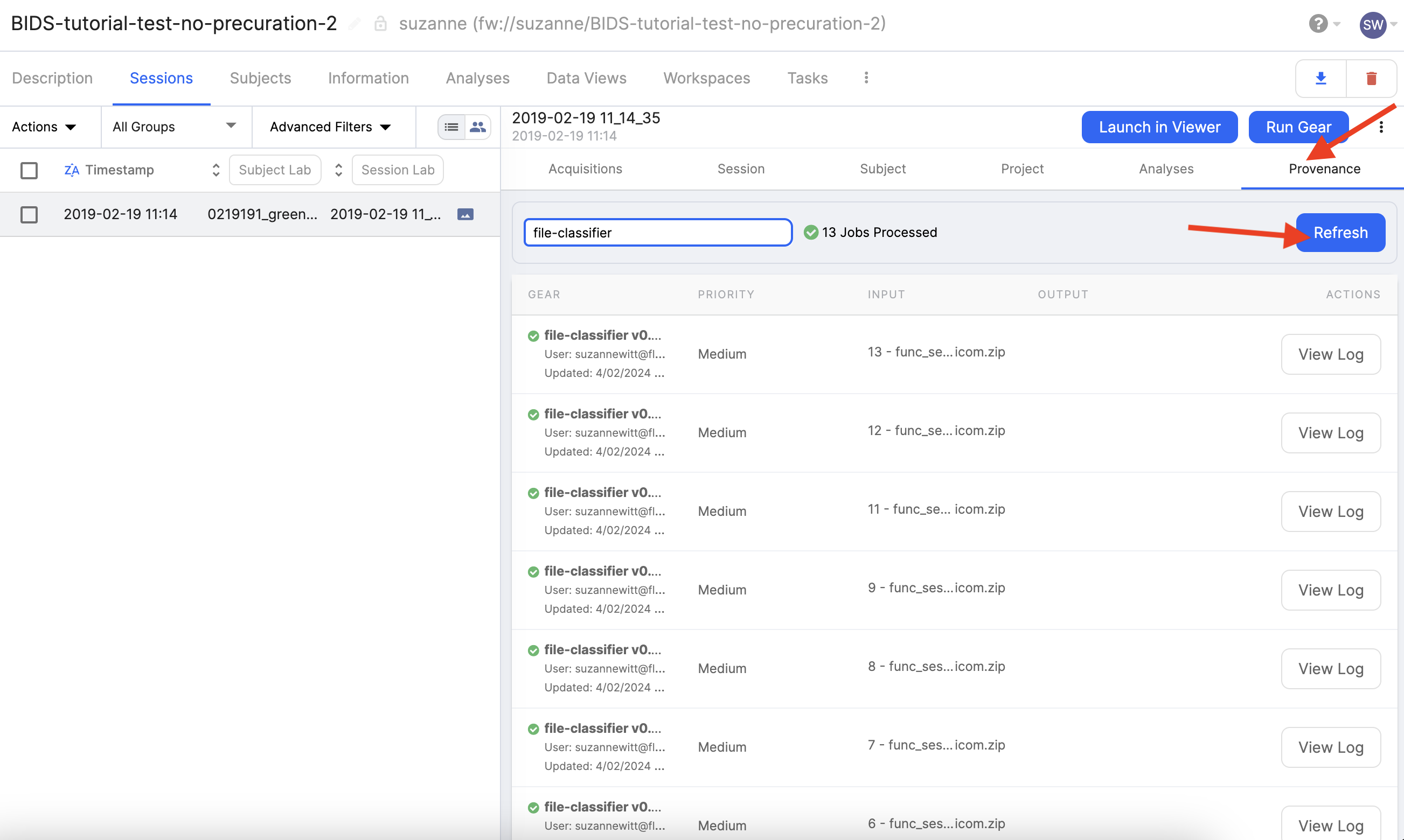Switch to the Acquisitions sub-tab
The height and width of the screenshot is (840, 1404).
(x=585, y=169)
